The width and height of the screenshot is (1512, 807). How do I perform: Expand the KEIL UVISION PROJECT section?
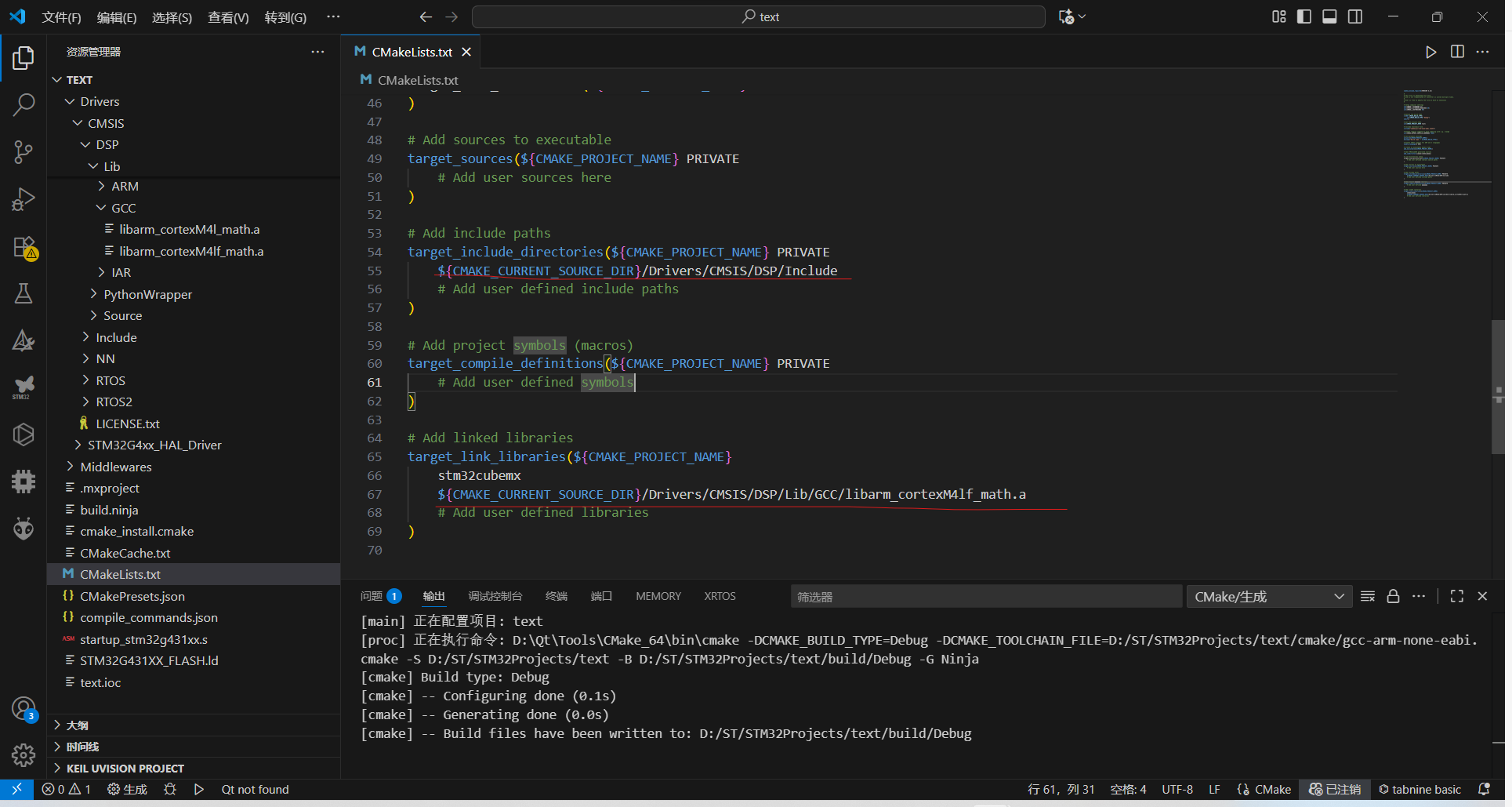coord(125,769)
